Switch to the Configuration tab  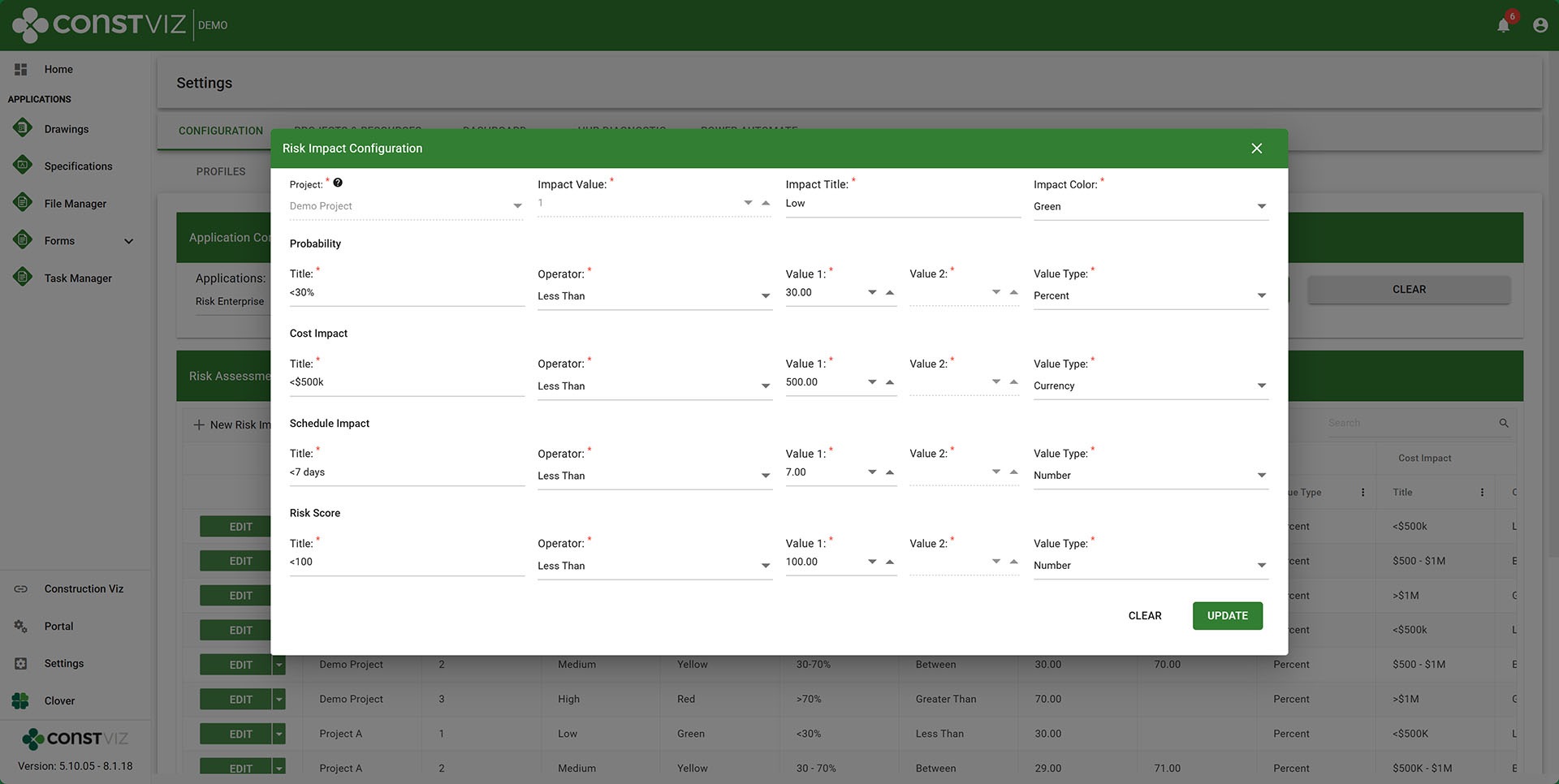pyautogui.click(x=221, y=131)
